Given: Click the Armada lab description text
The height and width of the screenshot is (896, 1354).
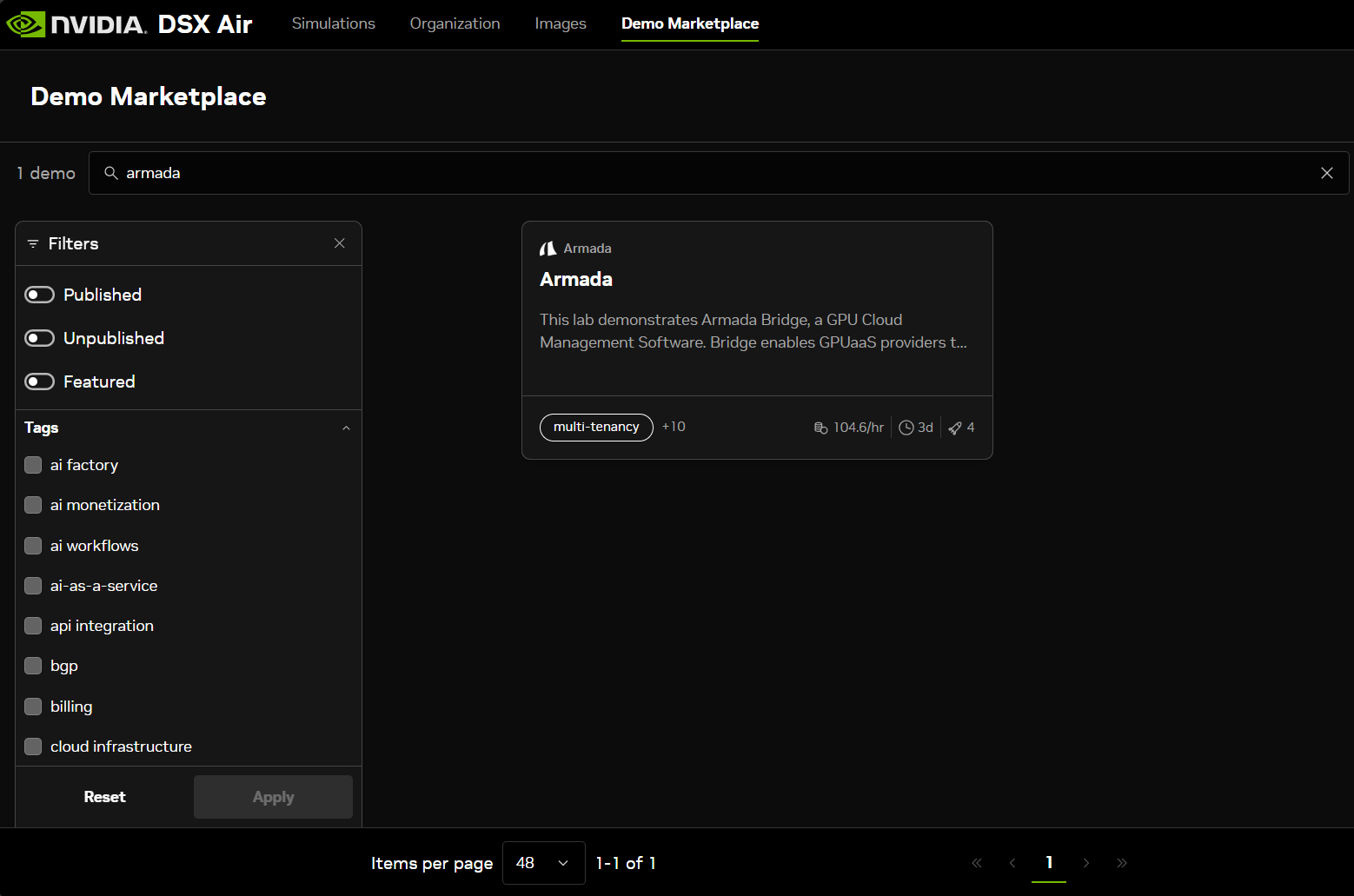Looking at the screenshot, I should [x=753, y=331].
